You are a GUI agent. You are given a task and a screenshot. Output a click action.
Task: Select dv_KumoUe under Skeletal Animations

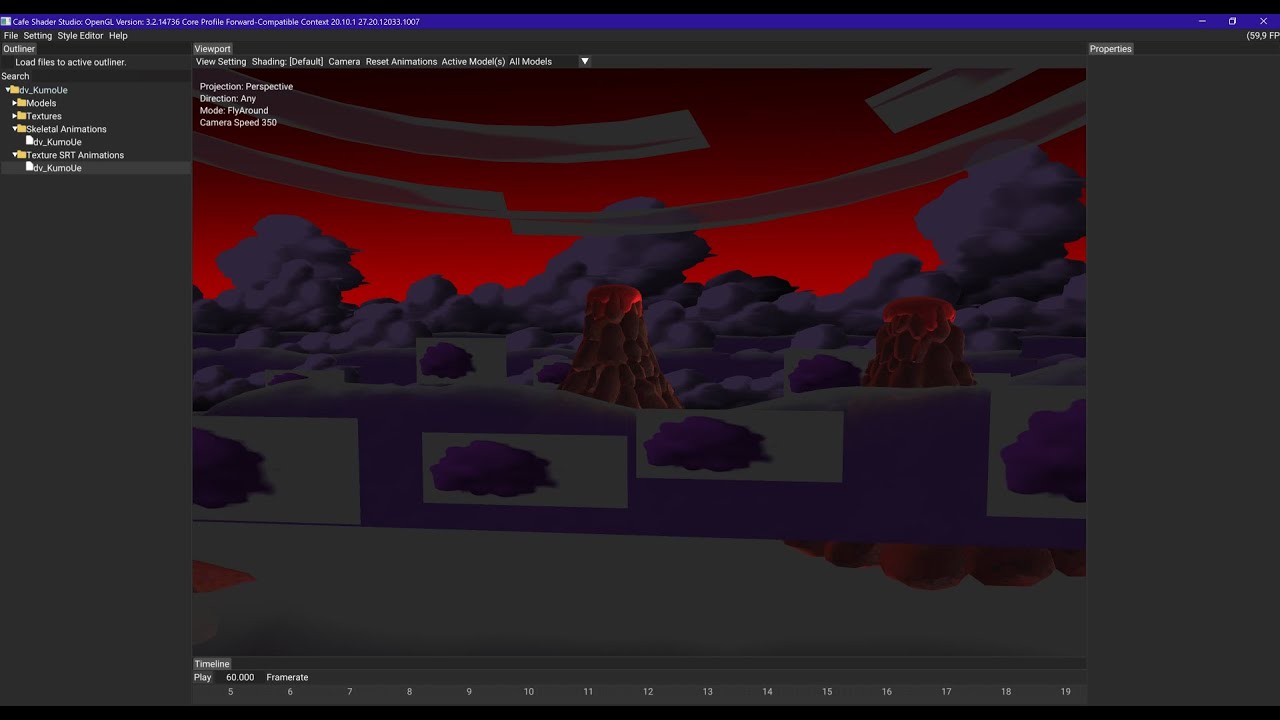click(58, 142)
